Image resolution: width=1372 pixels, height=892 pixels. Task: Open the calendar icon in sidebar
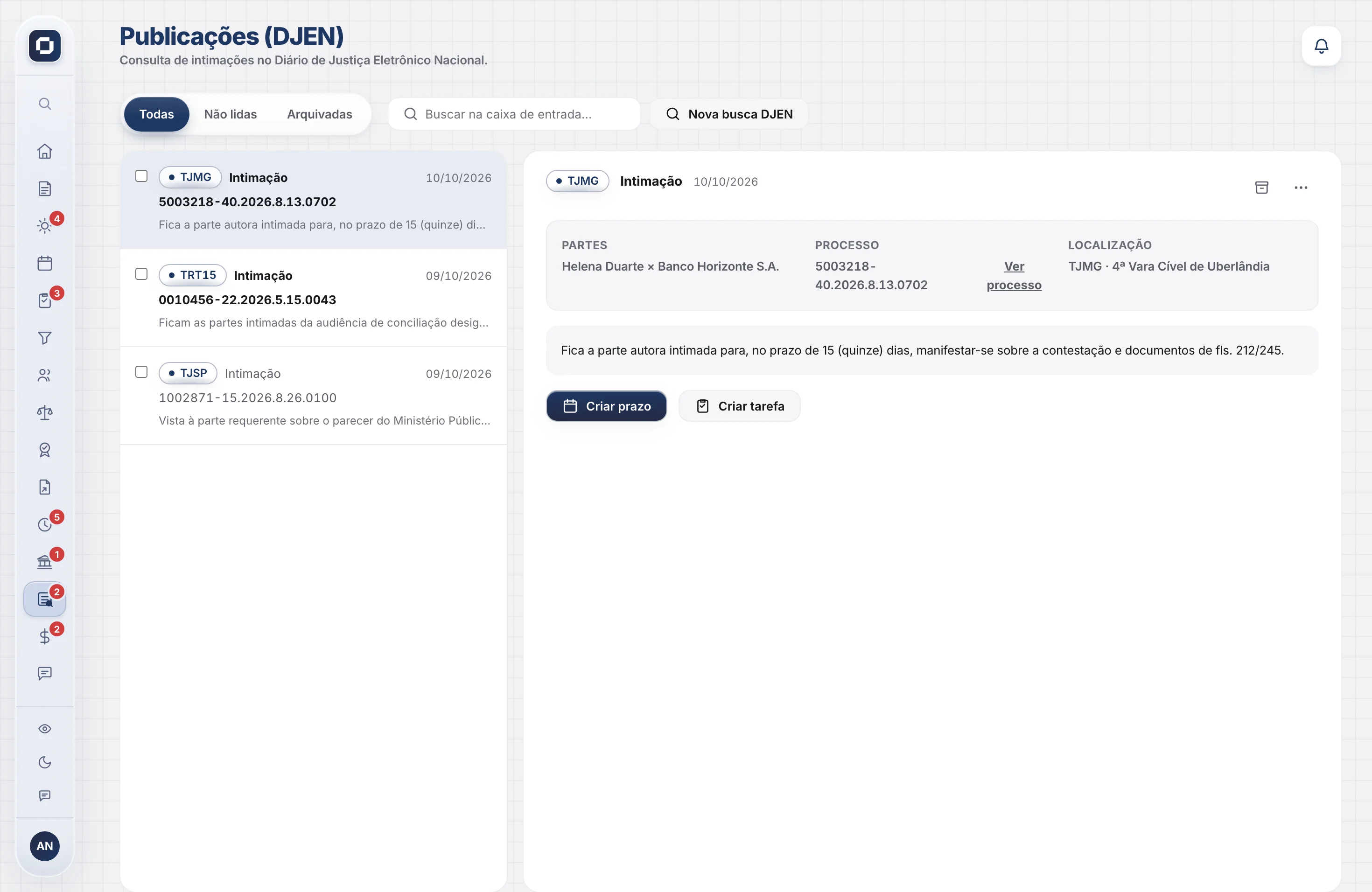pyautogui.click(x=44, y=263)
